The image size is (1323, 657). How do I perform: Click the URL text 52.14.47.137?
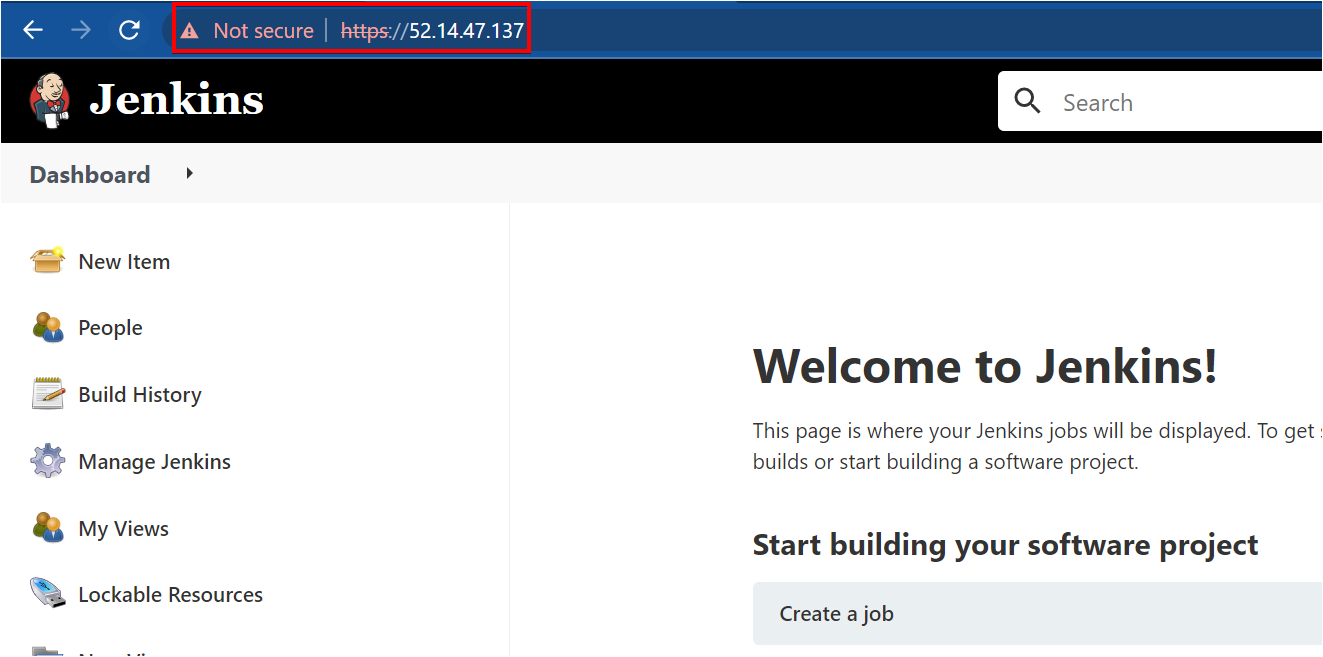coord(466,31)
